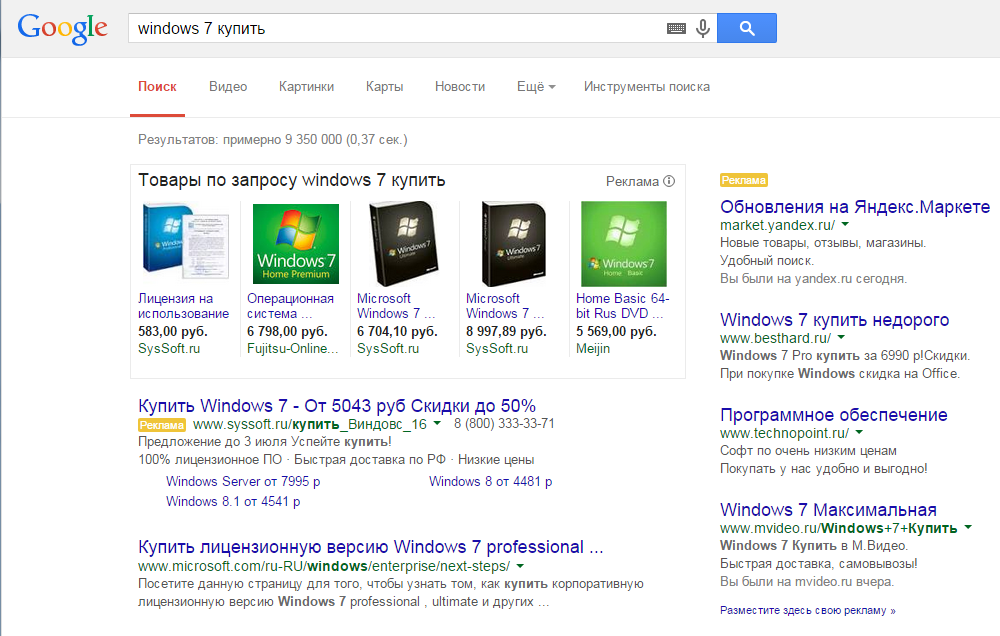
Task: Open Купить лицензионную версию Windows 7 professional result
Action: coord(371,547)
